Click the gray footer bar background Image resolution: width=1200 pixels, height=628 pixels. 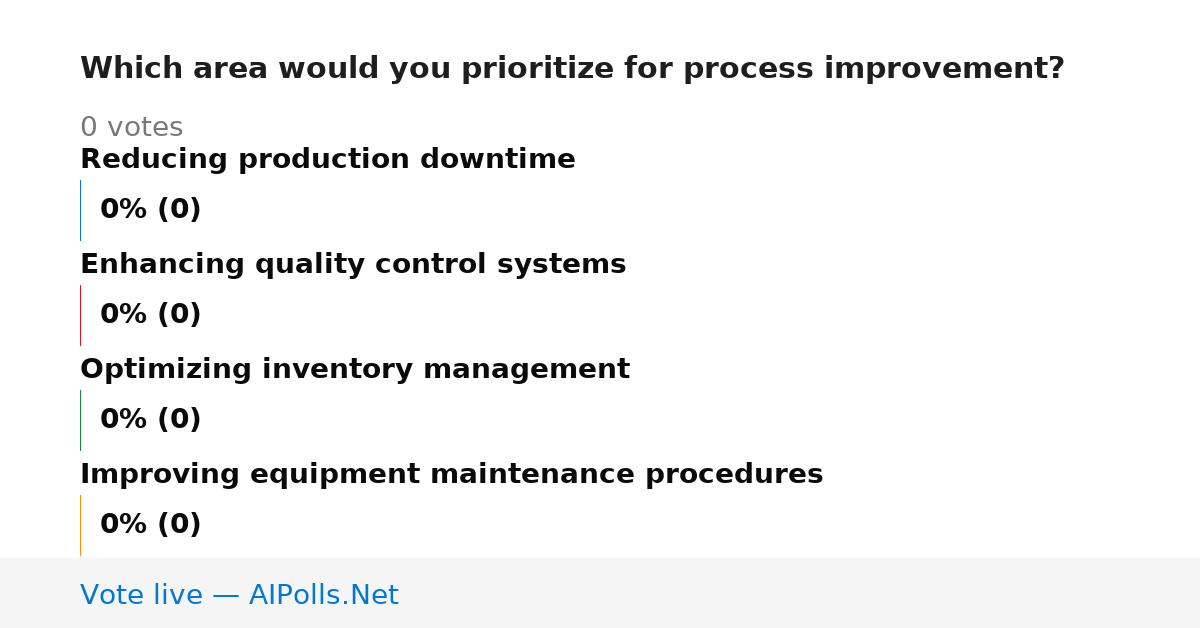click(x=800, y=593)
